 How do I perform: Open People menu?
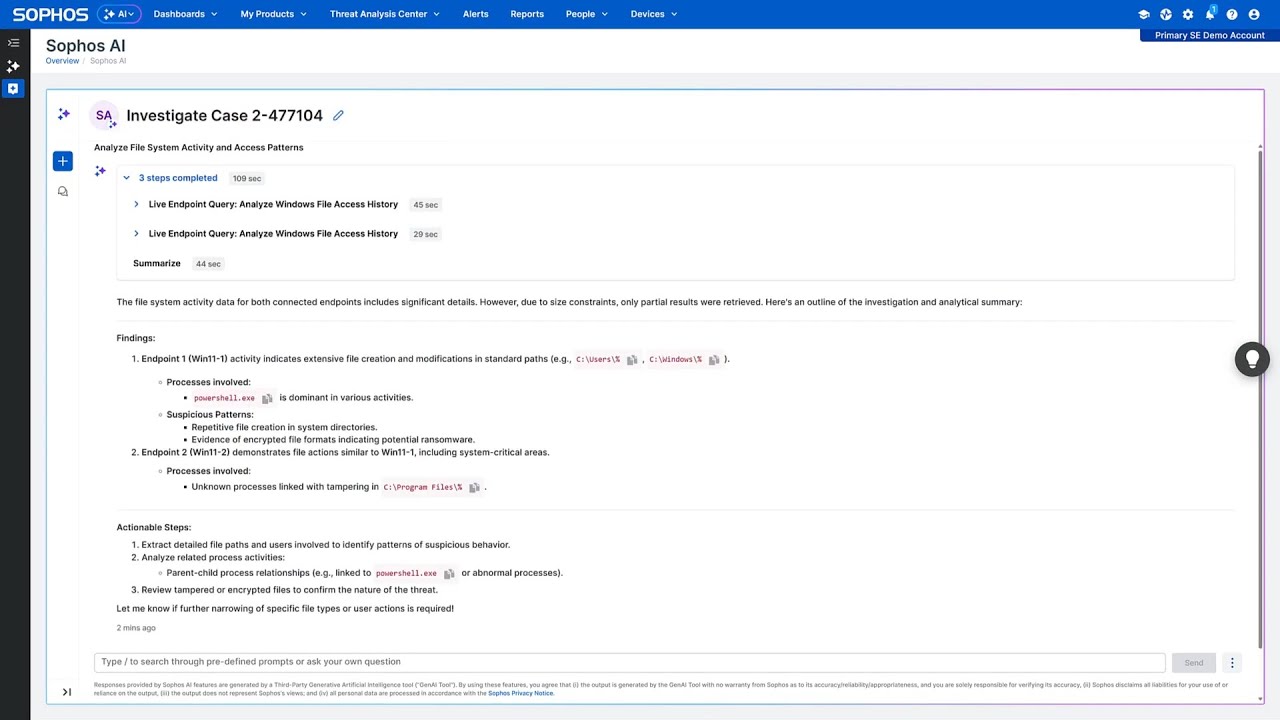[x=586, y=14]
